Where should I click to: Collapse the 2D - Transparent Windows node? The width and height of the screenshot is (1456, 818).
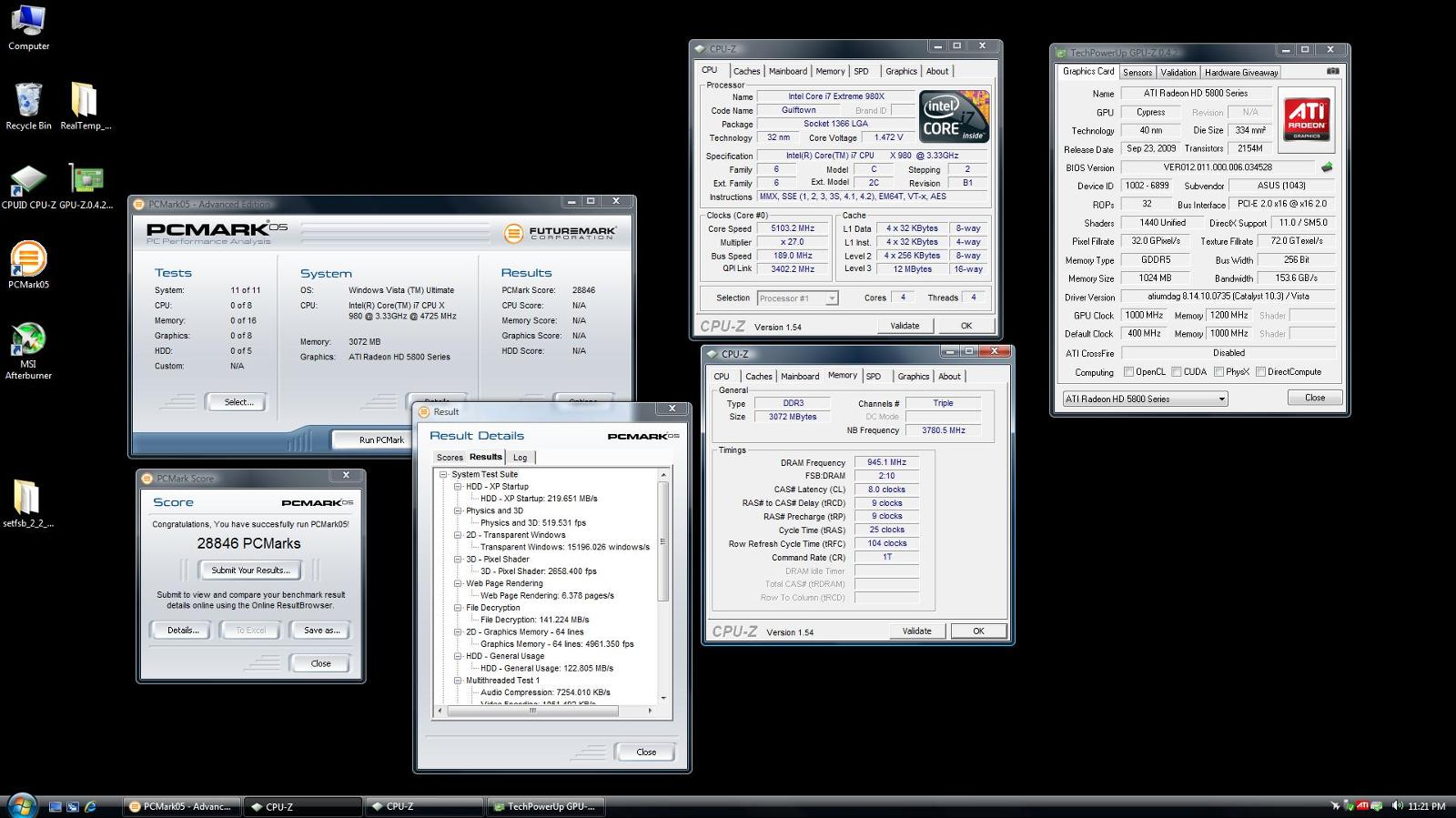(458, 535)
